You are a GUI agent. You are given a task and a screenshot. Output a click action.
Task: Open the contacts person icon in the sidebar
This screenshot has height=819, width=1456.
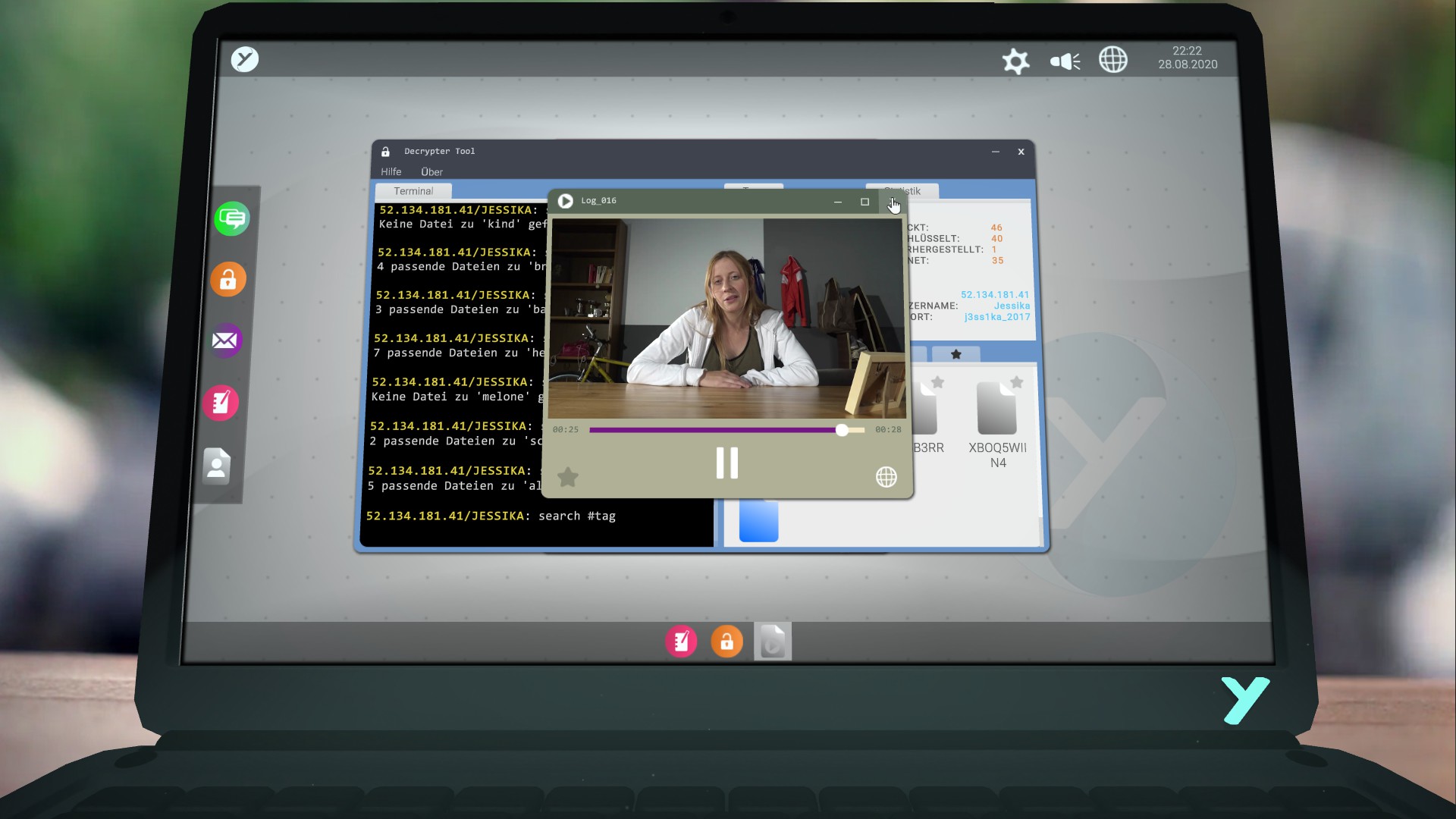click(x=217, y=466)
